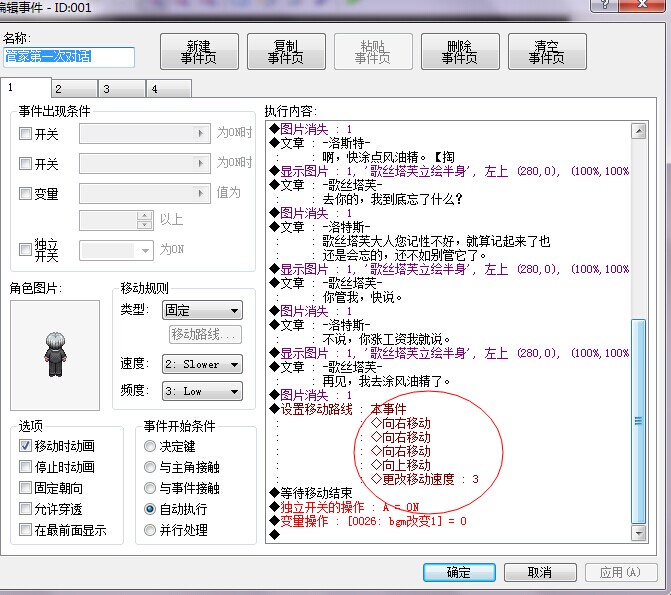Enable the 变量 condition checkbox
Image resolution: width=671 pixels, height=595 pixels.
(25, 193)
